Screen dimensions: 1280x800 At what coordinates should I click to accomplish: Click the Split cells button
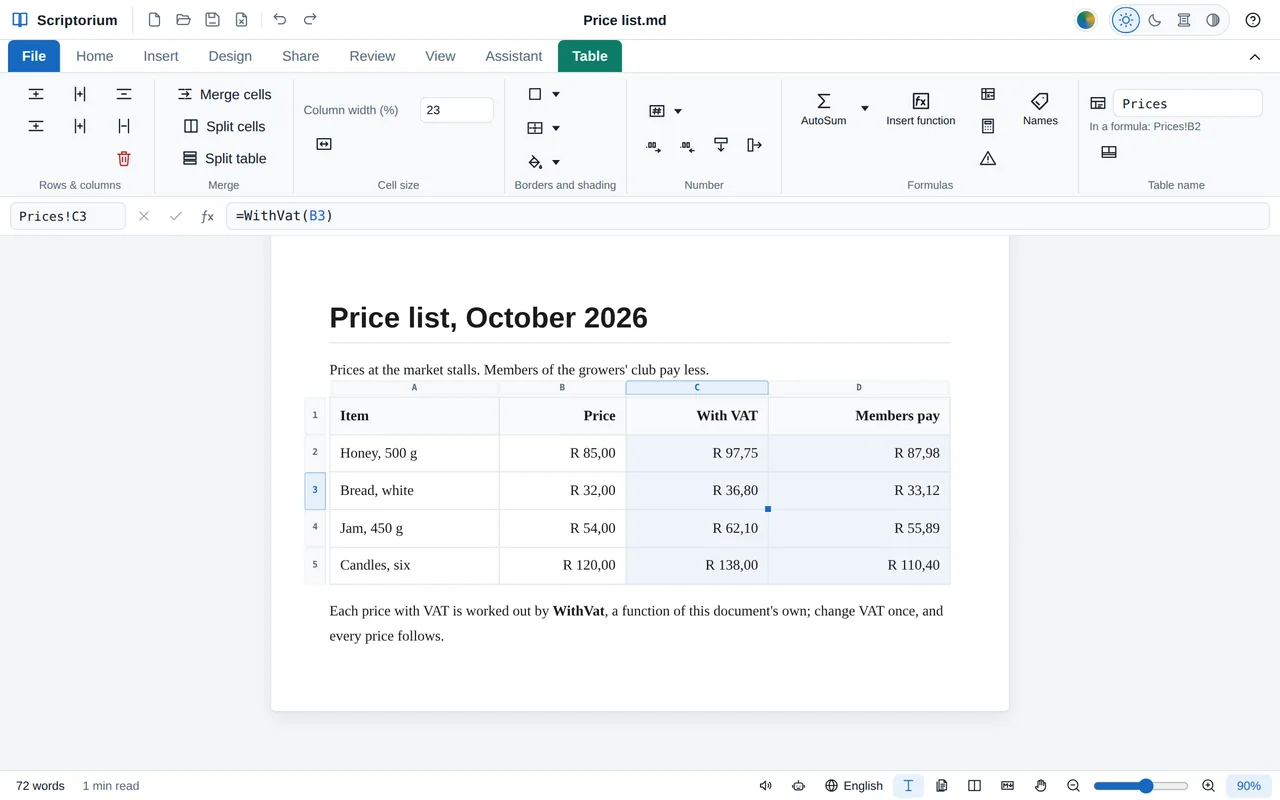click(x=224, y=126)
